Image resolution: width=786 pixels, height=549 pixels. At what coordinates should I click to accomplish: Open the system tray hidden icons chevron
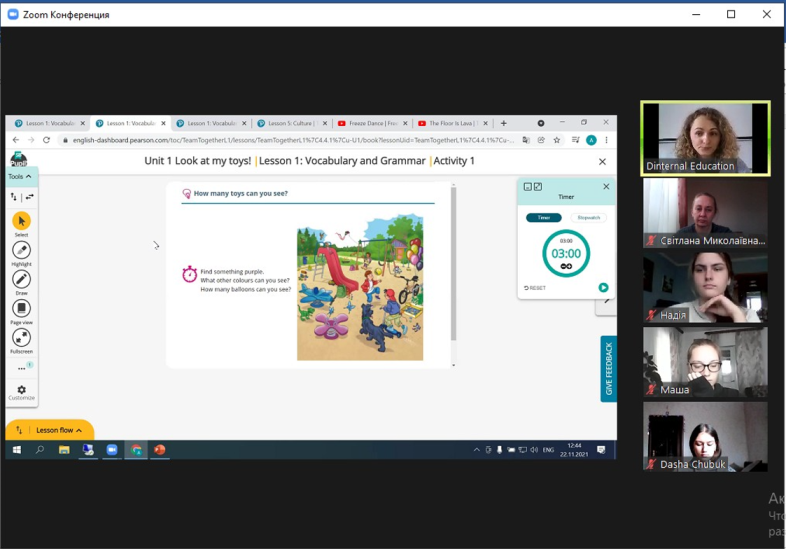[477, 450]
